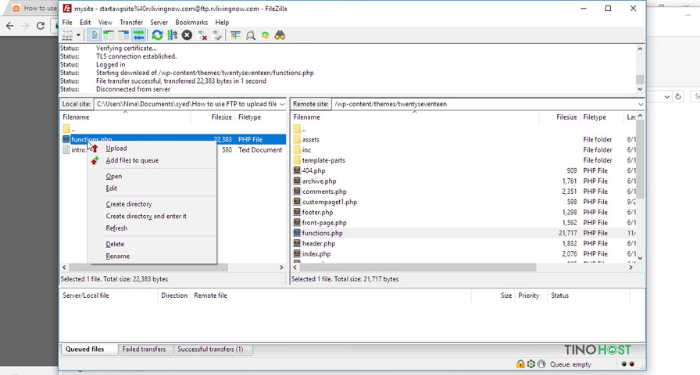The image size is (700, 375).
Task: Open the File menu
Action: click(x=67, y=22)
